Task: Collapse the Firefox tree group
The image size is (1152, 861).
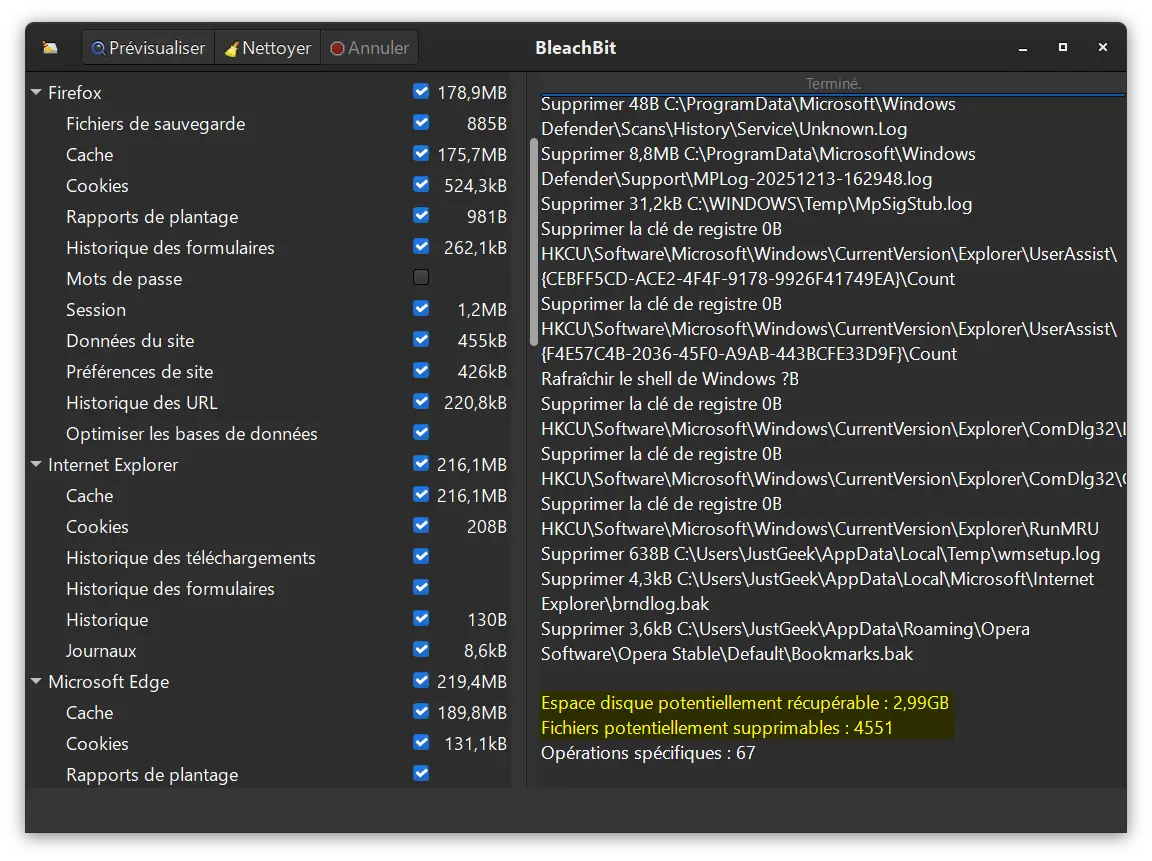Action: 36,93
